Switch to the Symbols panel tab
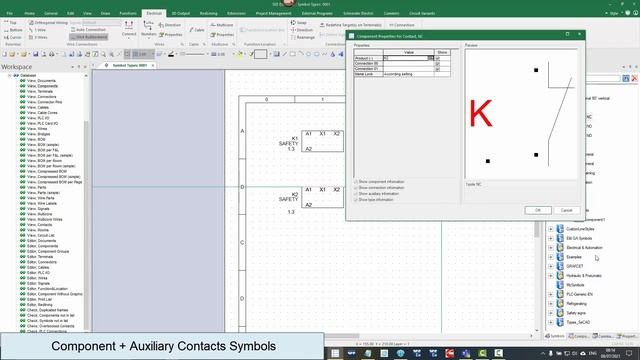This screenshot has width=640, height=360. [x=555, y=336]
